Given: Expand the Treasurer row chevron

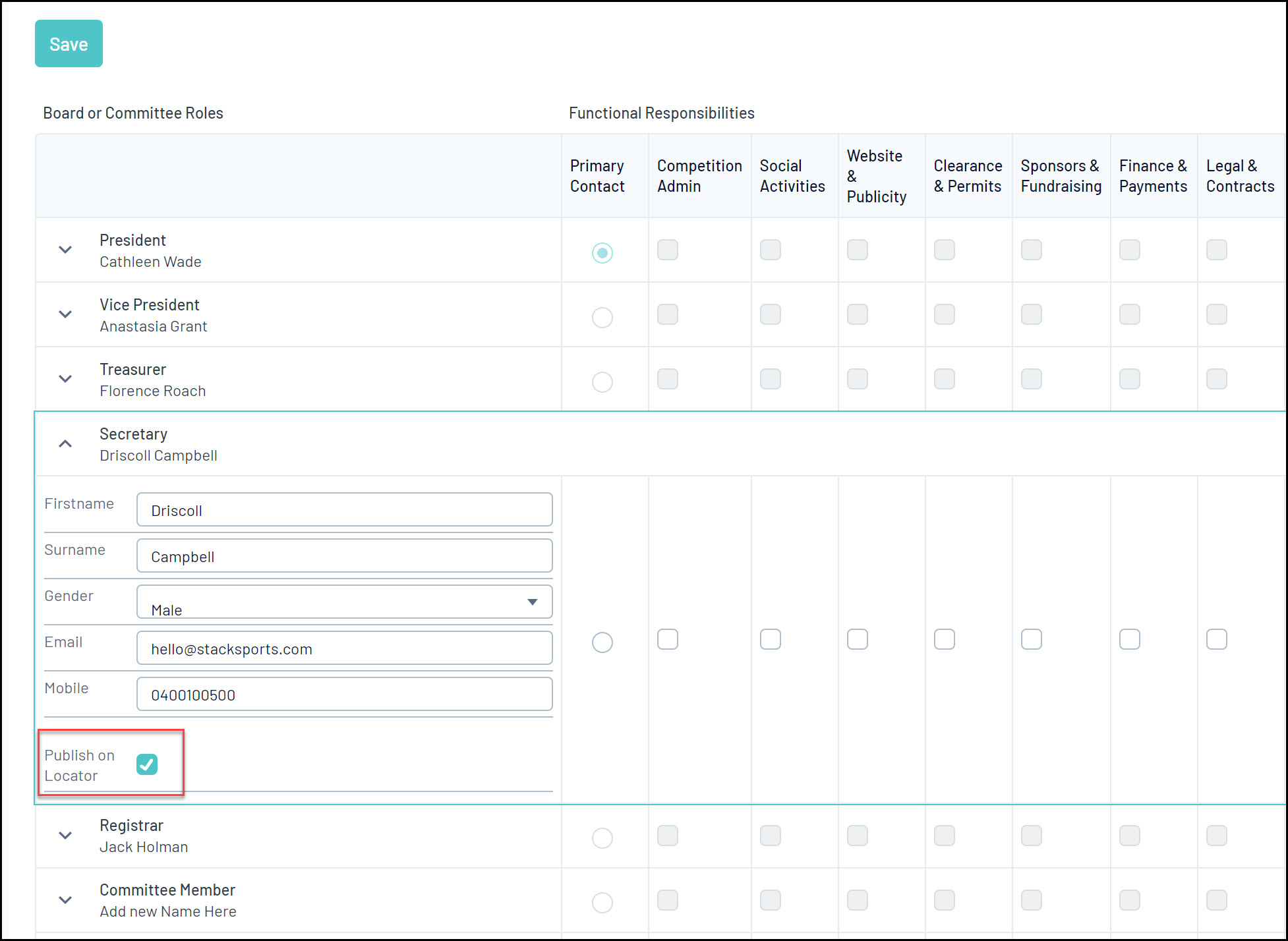Looking at the screenshot, I should [x=65, y=379].
